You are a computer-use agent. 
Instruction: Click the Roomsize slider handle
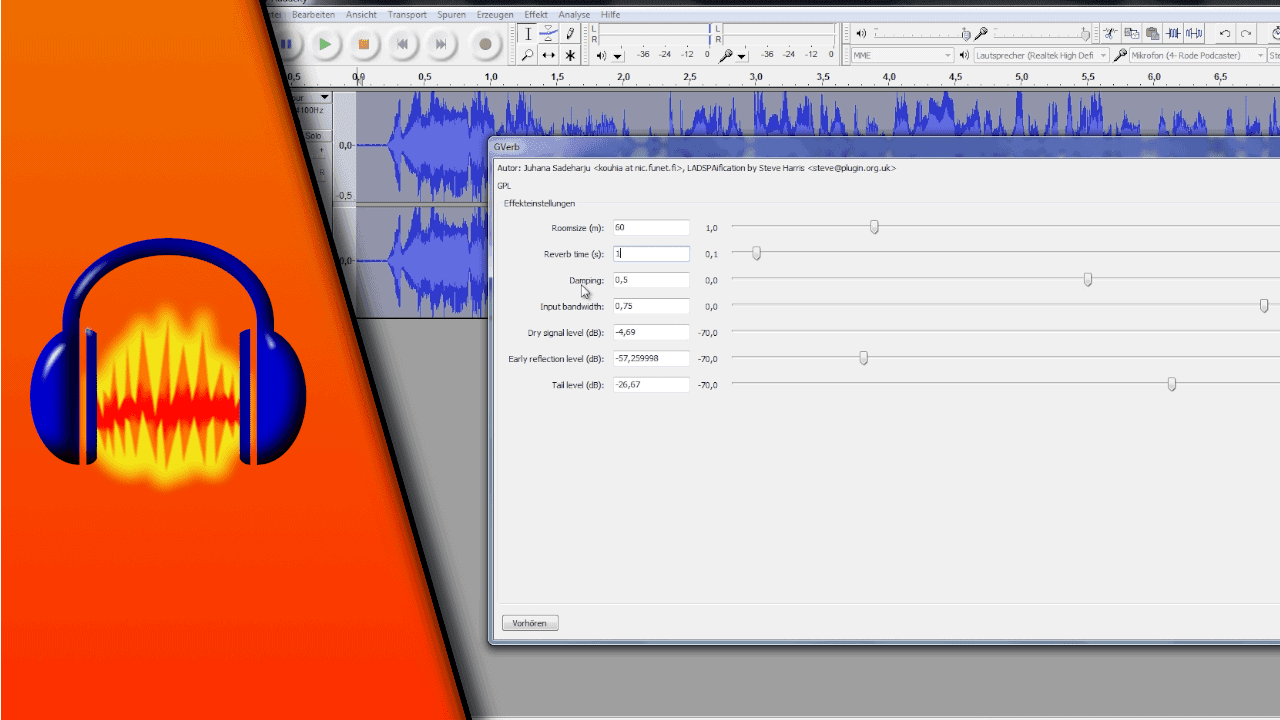874,227
